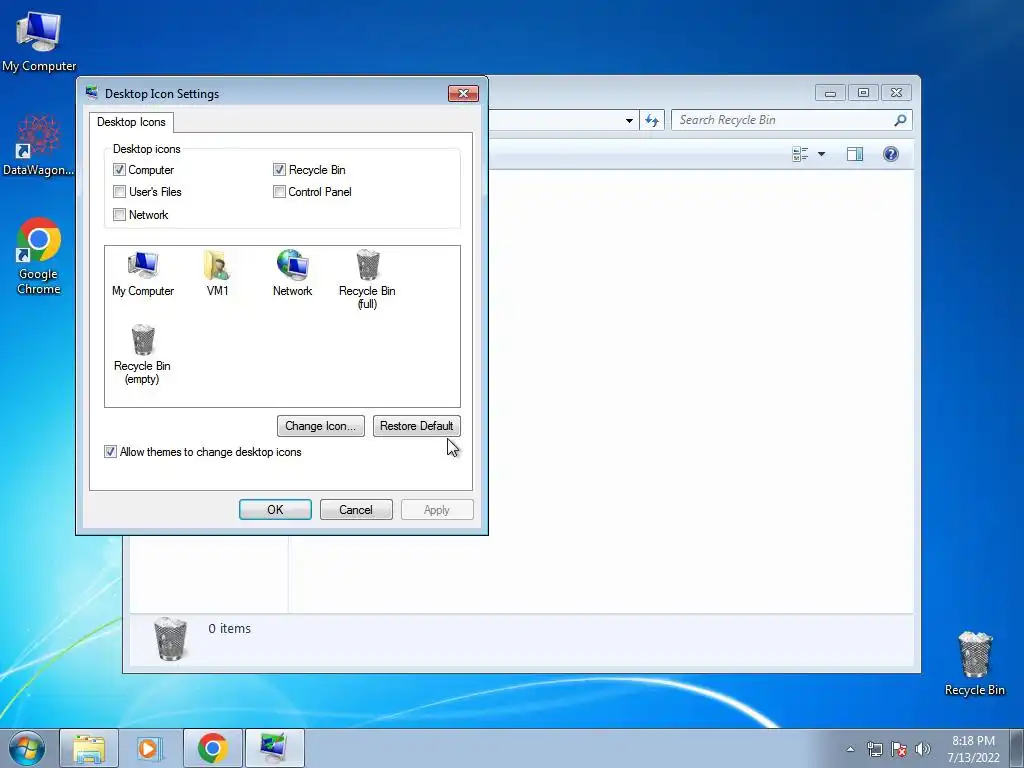
Task: Toggle the preview pane in Recycle Bin window
Action: [855, 154]
